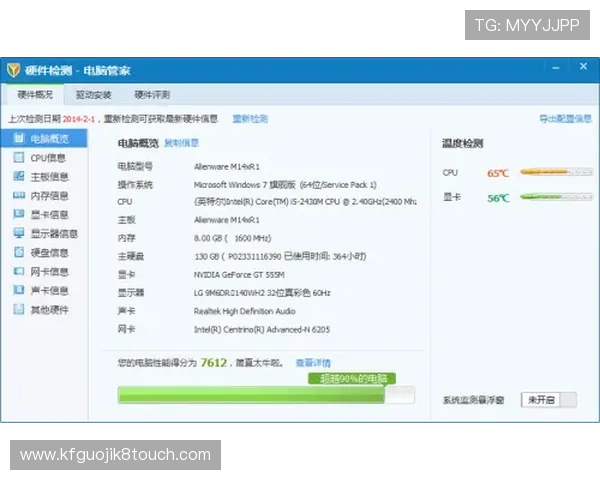
Task: Select the 内存信息 sidebar label
Action: (49, 196)
